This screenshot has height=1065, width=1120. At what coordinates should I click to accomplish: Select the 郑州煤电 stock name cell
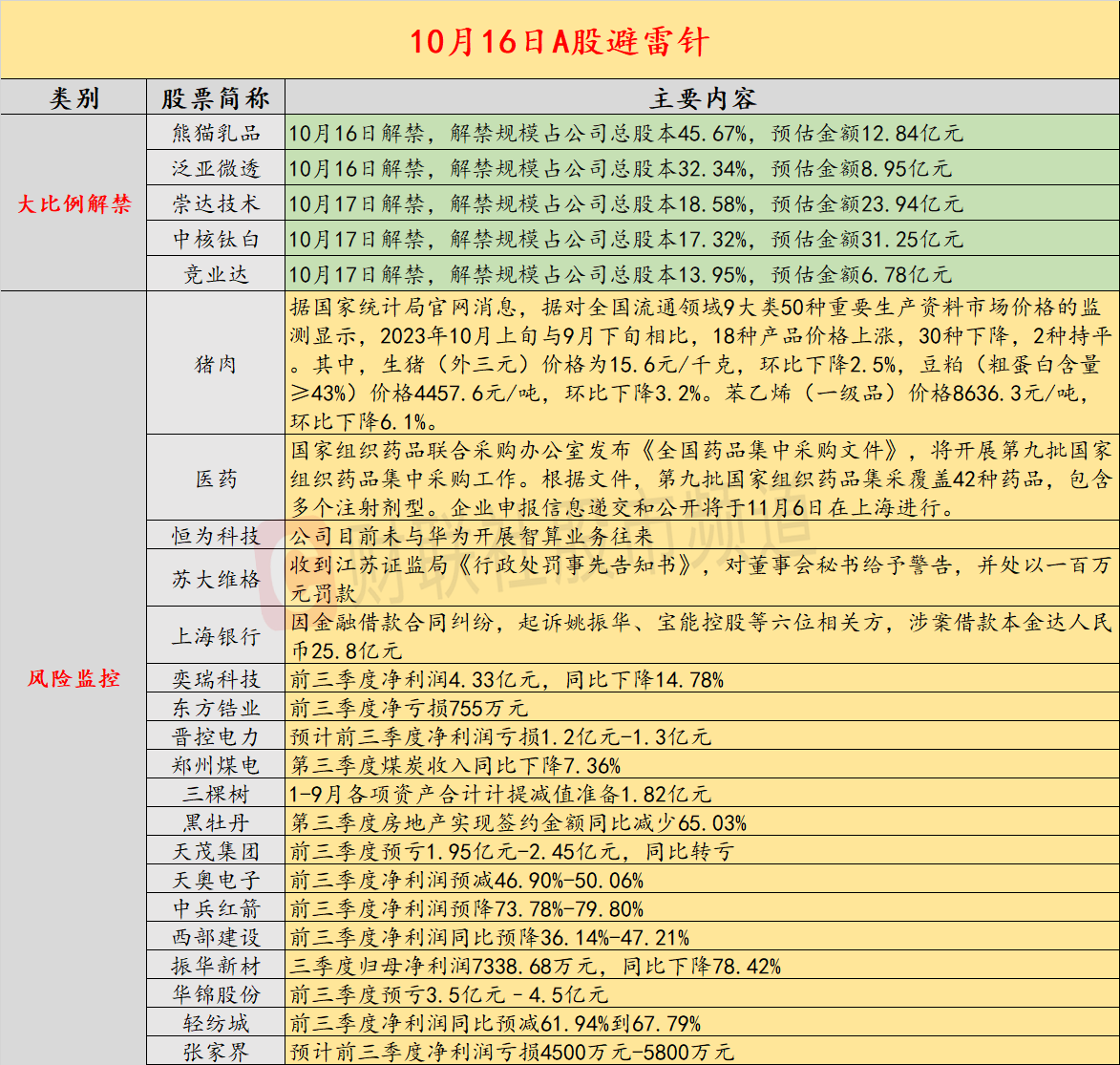click(x=216, y=765)
